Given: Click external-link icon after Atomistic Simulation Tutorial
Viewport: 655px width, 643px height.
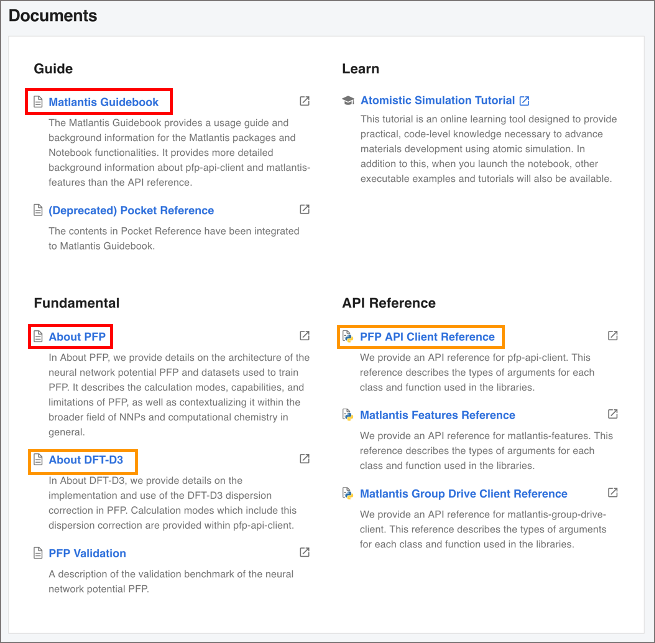Looking at the screenshot, I should pos(525,100).
